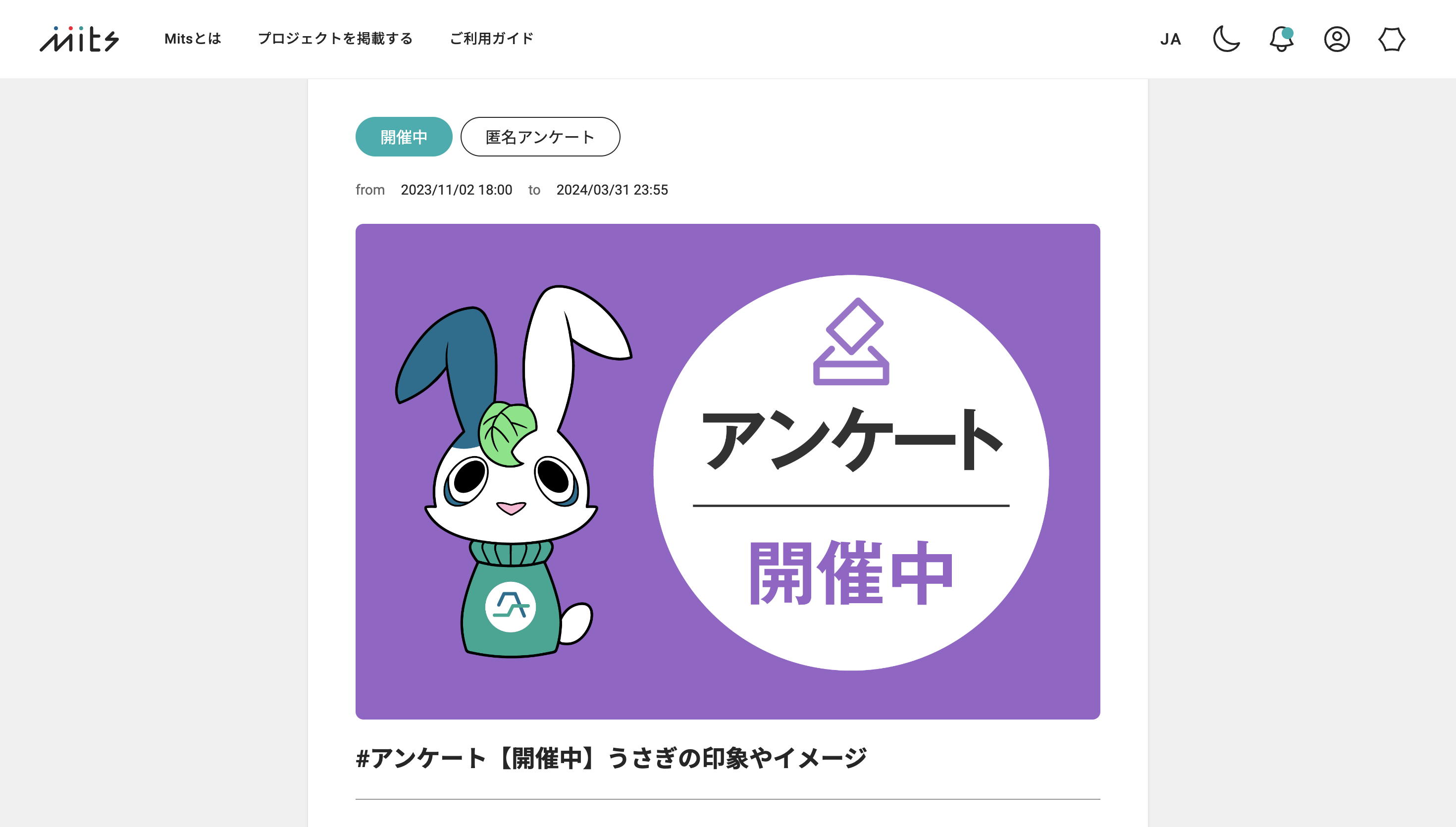The height and width of the screenshot is (827, 1456).
Task: Open notifications bell icon
Action: click(x=1282, y=39)
